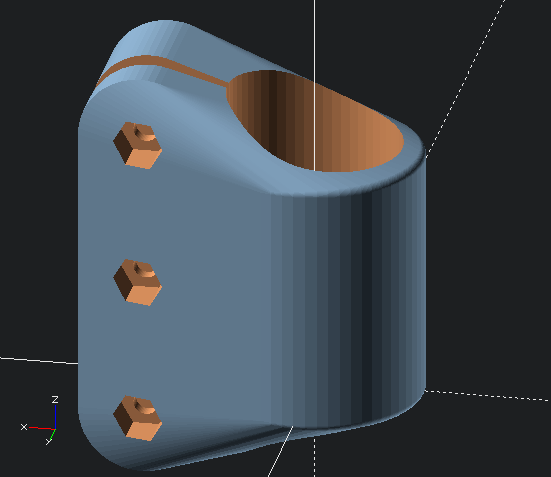Click the middle square nut recess on the clamp

pyautogui.click(x=137, y=282)
